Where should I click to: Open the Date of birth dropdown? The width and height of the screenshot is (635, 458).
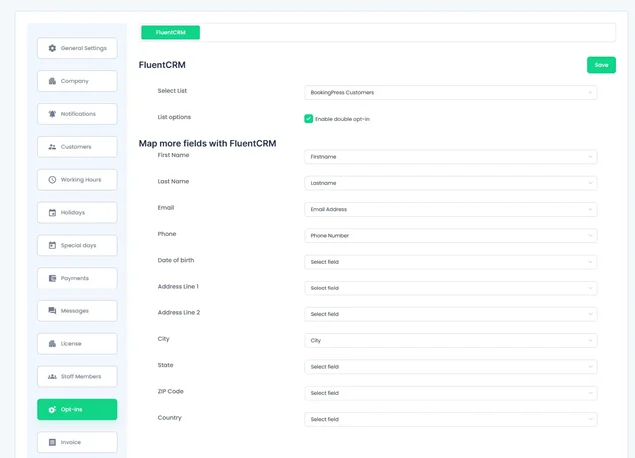[451, 262]
